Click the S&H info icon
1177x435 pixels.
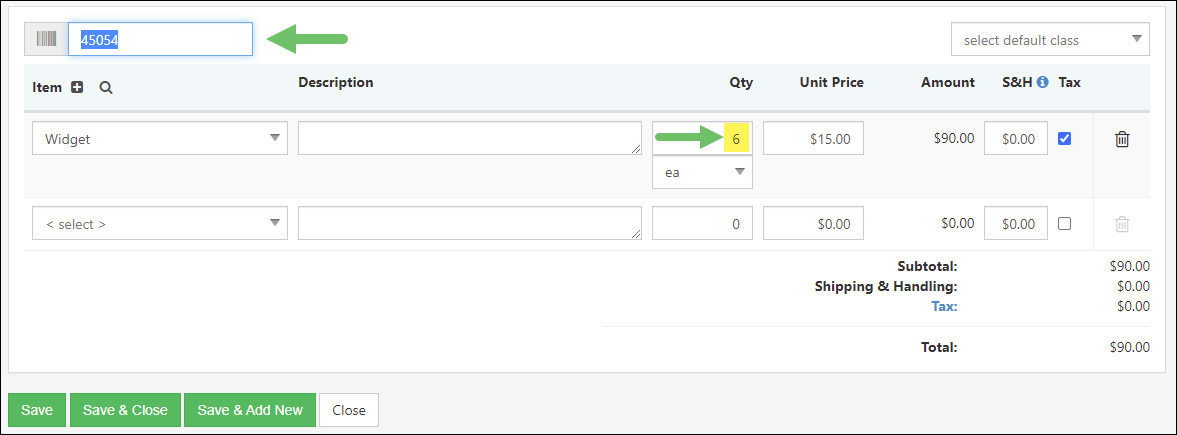point(1043,83)
